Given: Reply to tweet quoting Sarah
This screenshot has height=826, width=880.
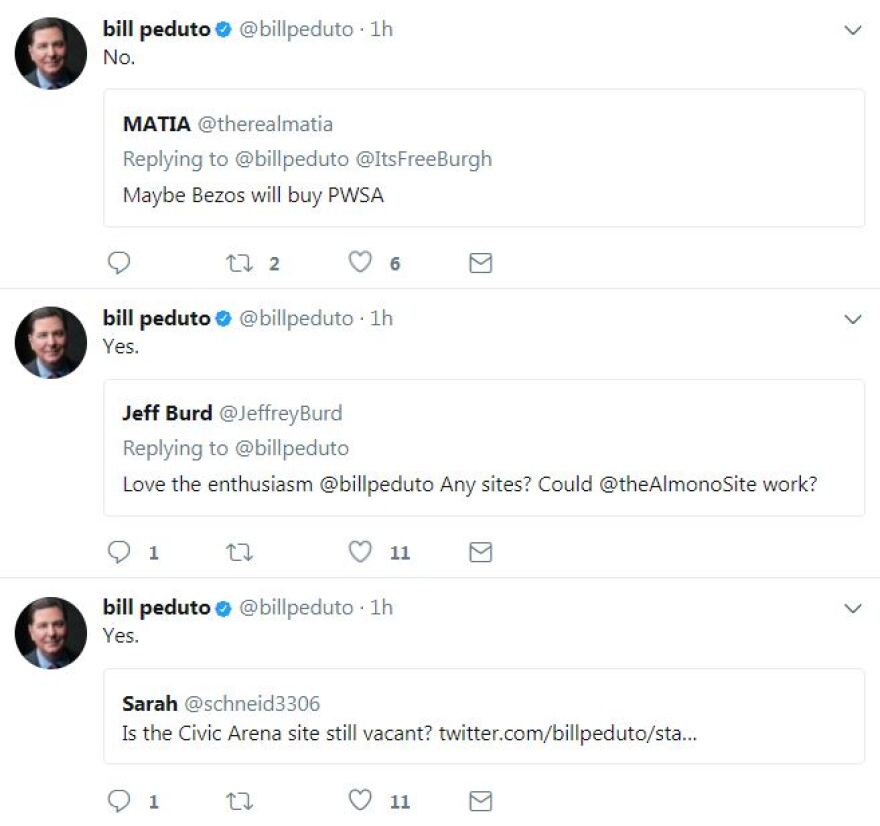Looking at the screenshot, I should coord(119,801).
